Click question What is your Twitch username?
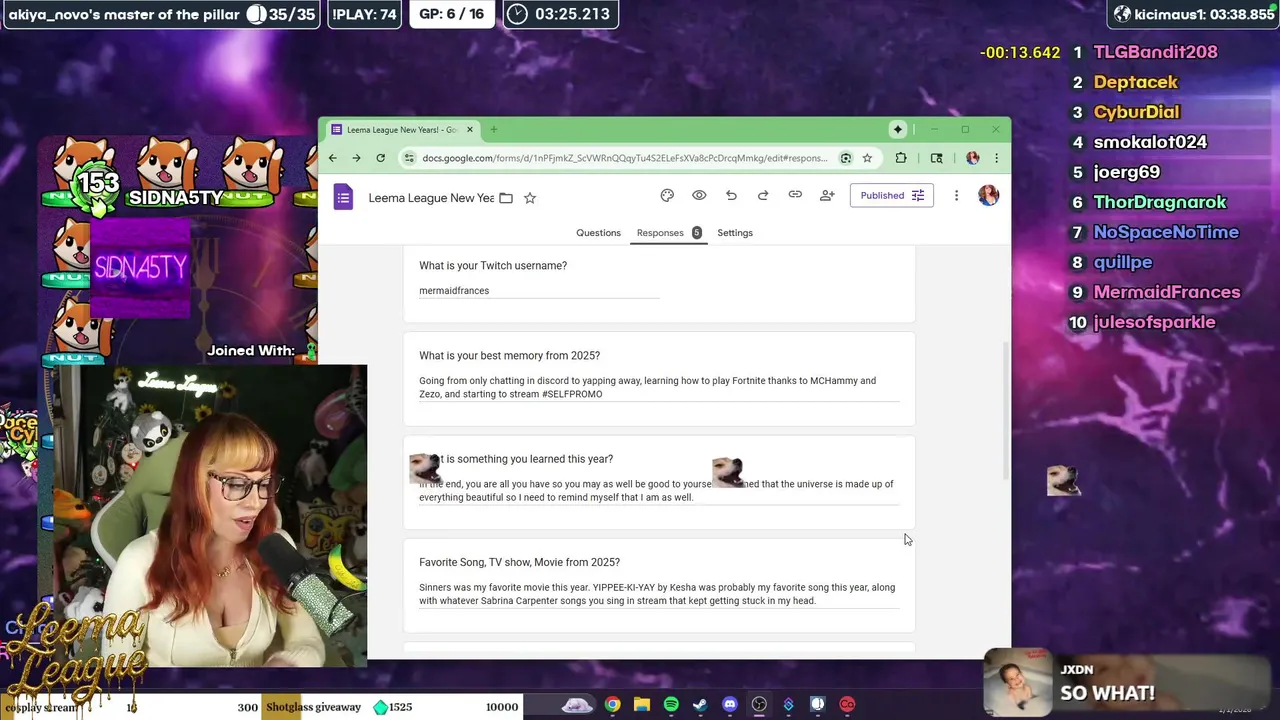 (493, 266)
